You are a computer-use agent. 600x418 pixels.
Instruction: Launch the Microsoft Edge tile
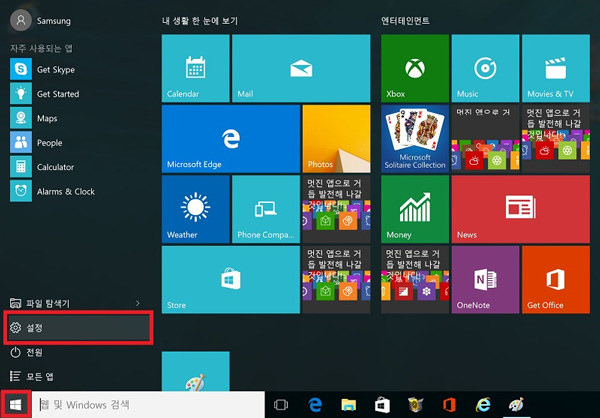(231, 139)
